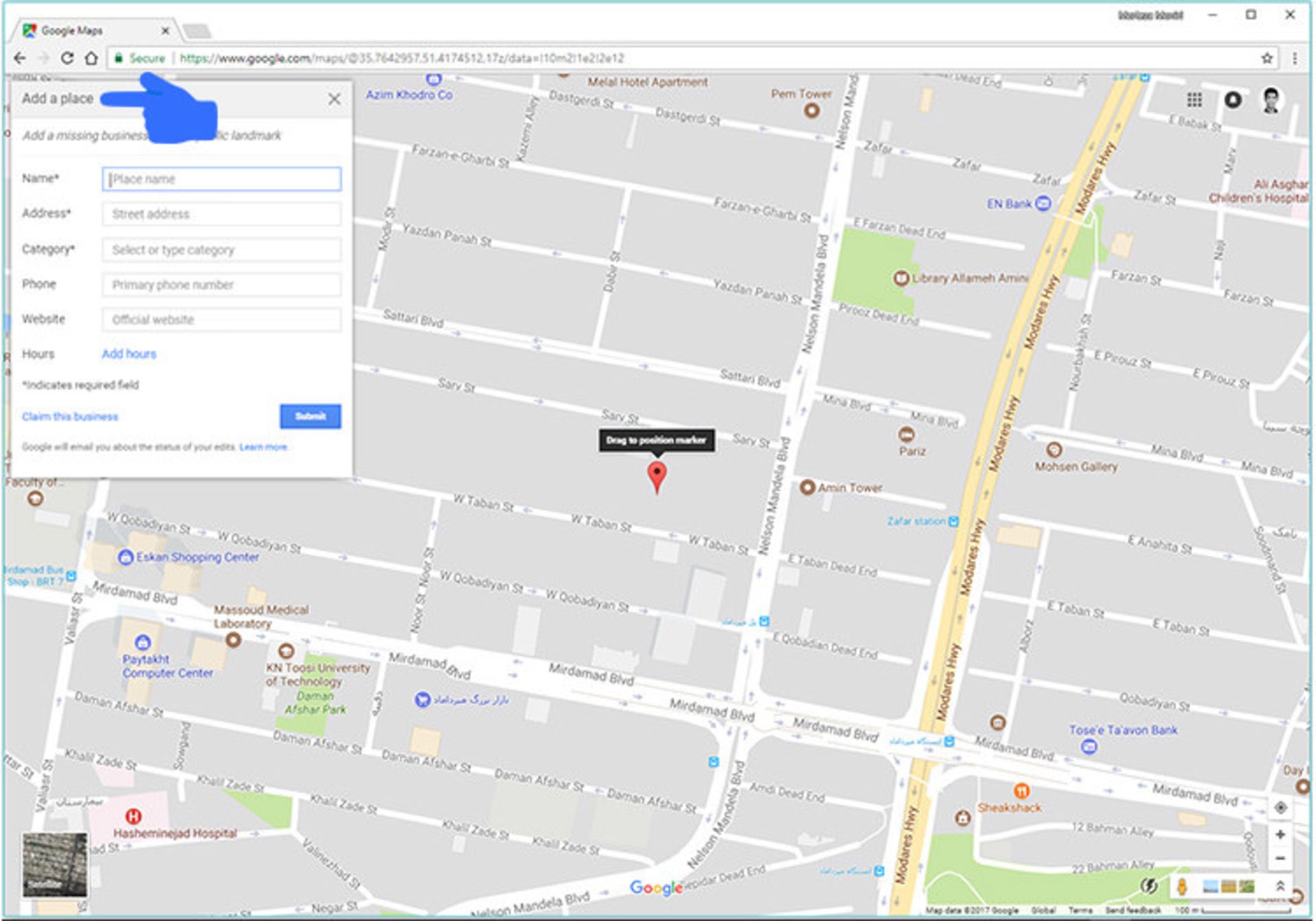Bookmark this page with the star
Image resolution: width=1316 pixels, height=921 pixels.
(1267, 58)
